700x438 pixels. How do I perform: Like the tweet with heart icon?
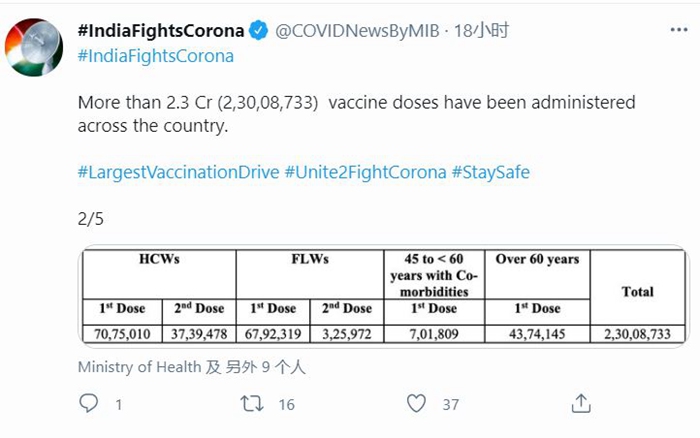tap(417, 403)
